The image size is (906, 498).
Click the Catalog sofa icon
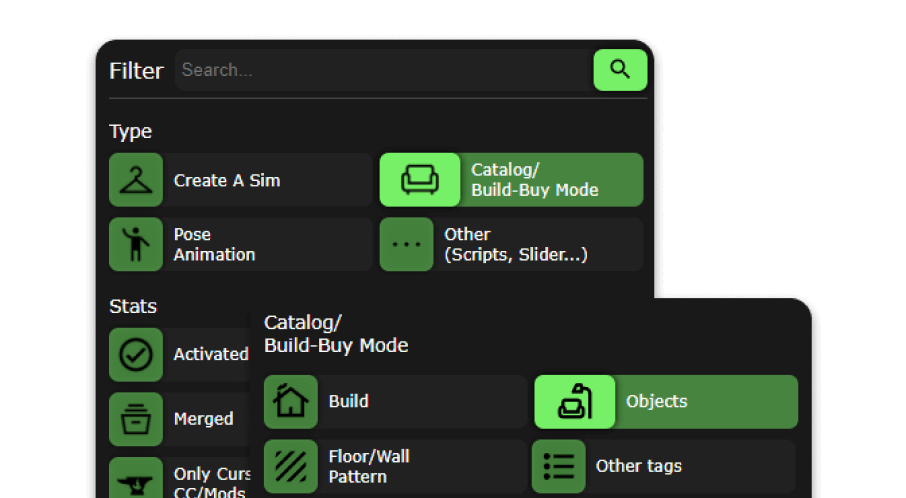pyautogui.click(x=420, y=180)
